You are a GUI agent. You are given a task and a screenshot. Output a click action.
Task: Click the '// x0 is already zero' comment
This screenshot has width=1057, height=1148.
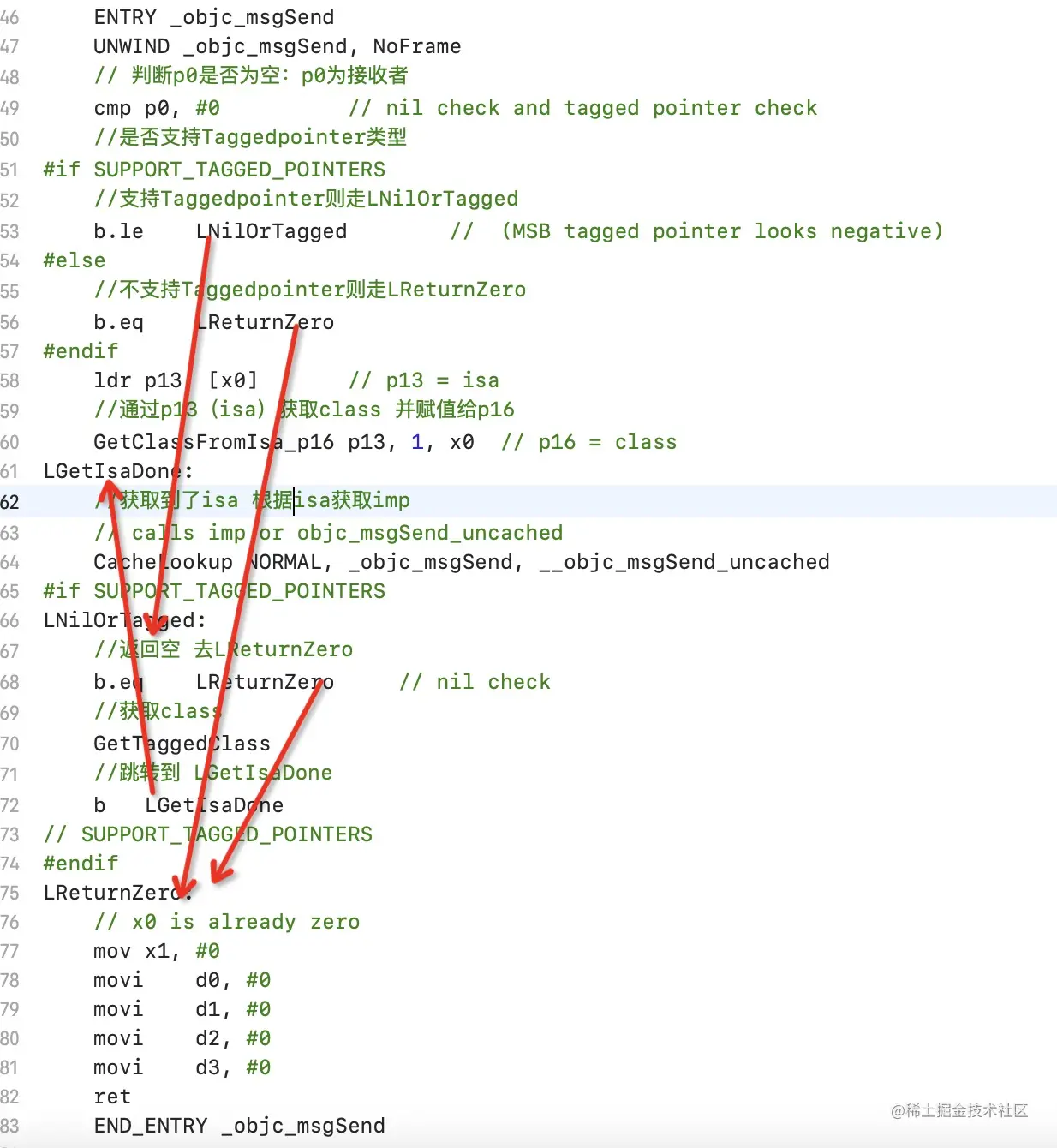(x=227, y=922)
